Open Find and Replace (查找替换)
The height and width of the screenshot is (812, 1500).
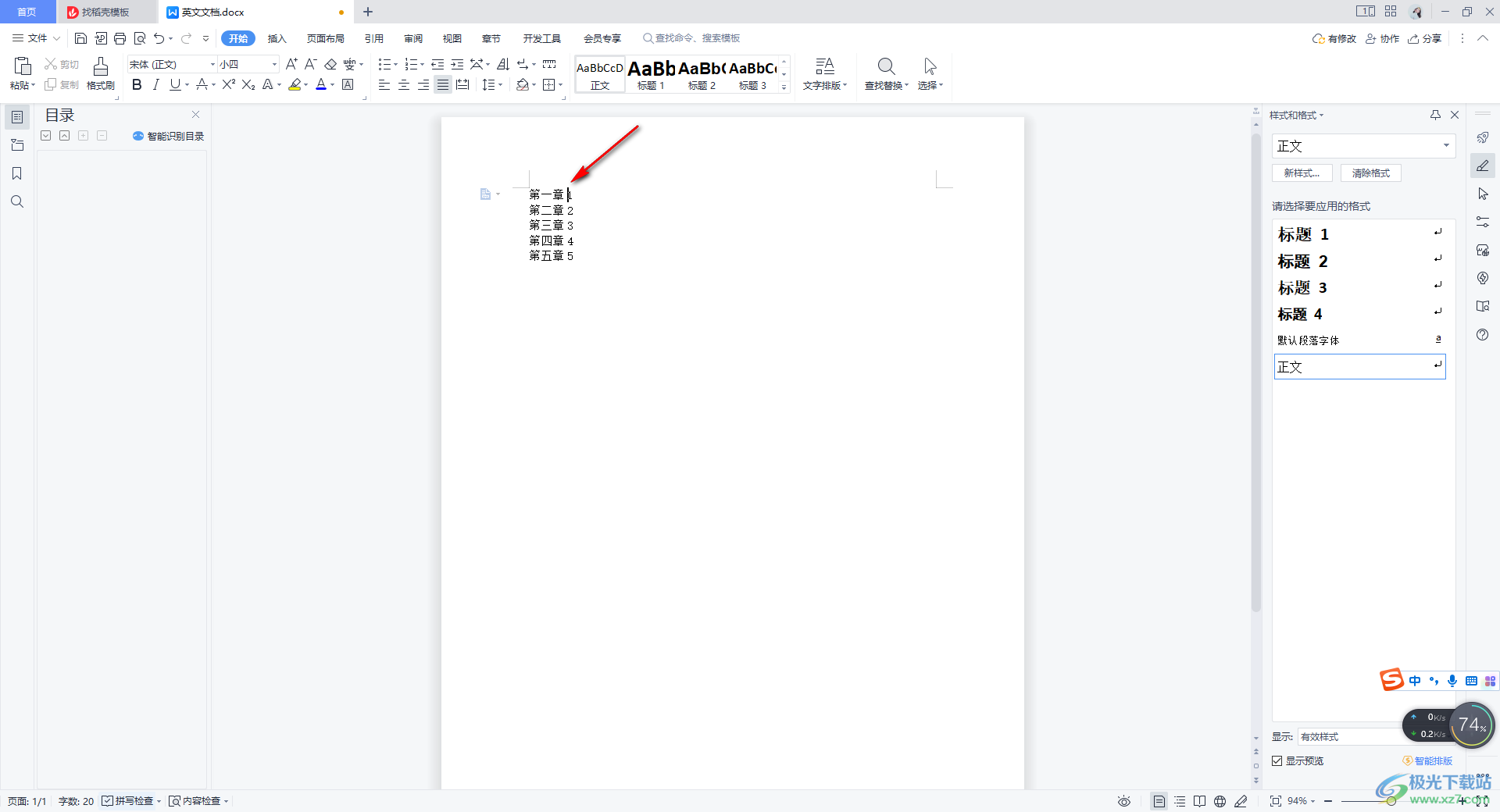(x=886, y=73)
